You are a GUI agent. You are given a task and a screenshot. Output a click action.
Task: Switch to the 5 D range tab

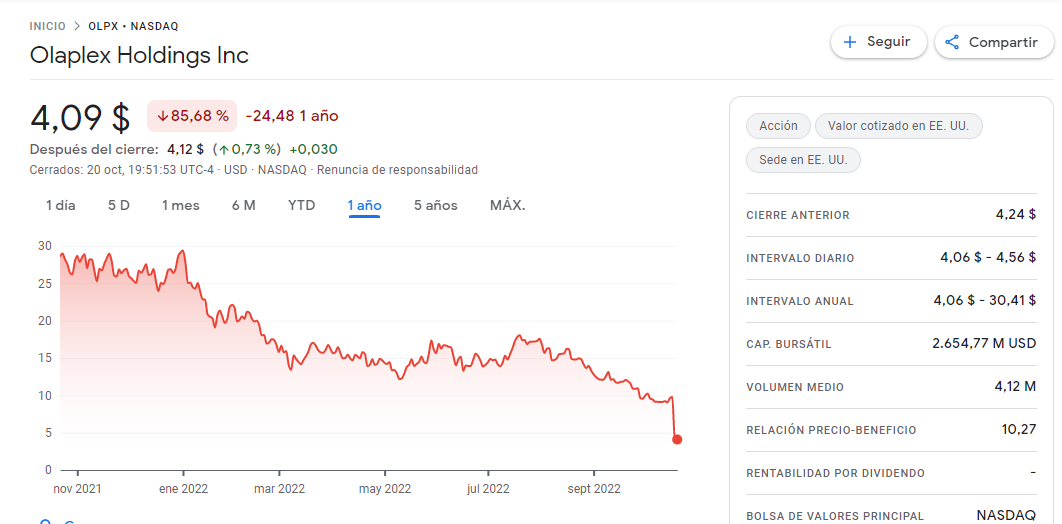119,205
